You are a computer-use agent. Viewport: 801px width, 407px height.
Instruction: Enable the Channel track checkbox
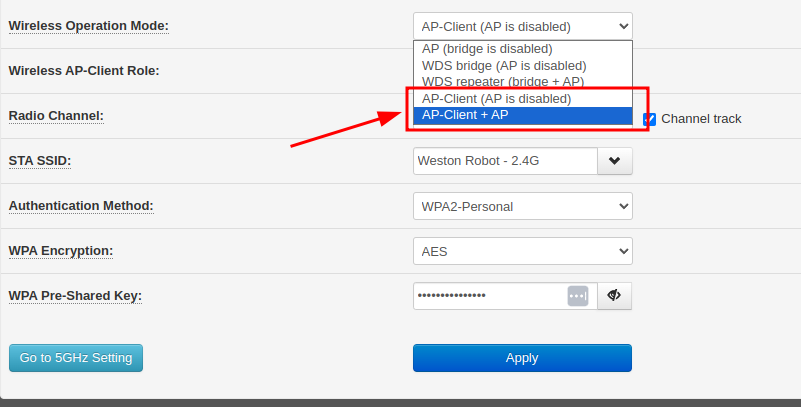coord(650,119)
